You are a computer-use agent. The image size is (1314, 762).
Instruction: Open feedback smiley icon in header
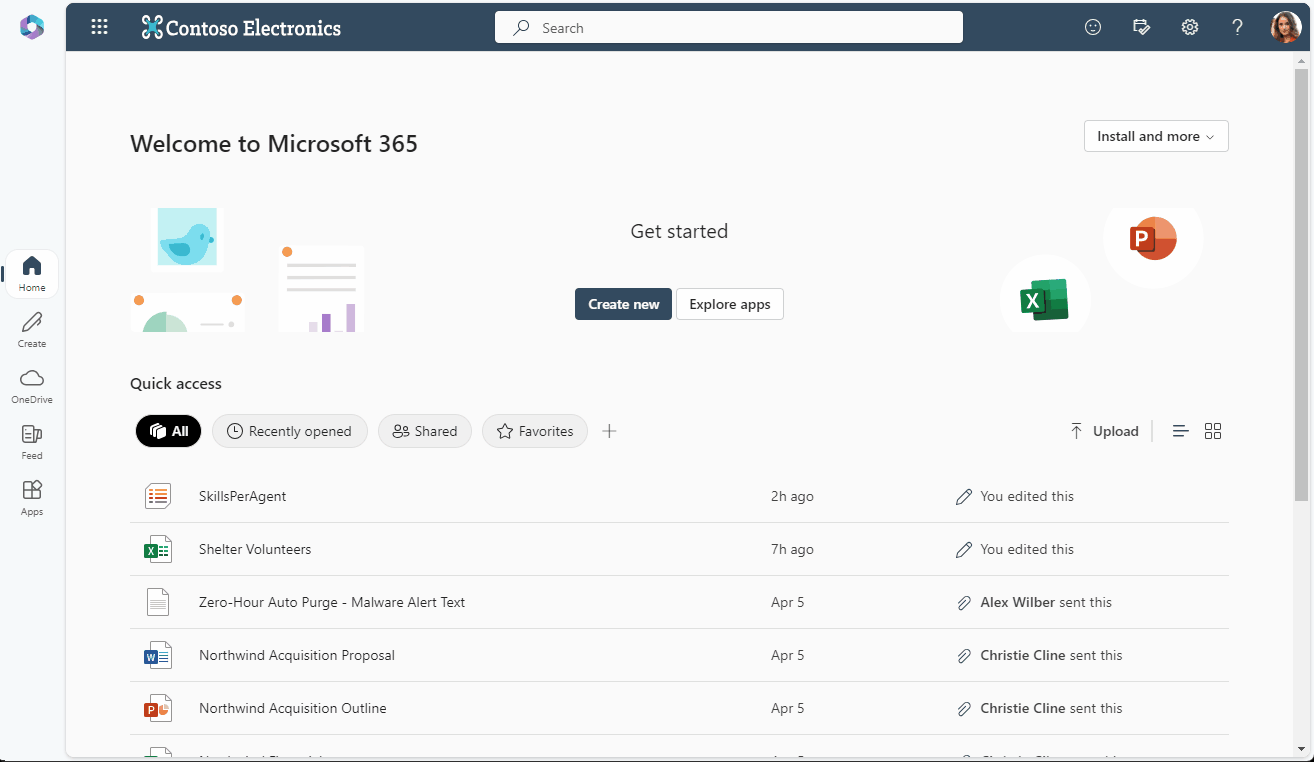tap(1093, 28)
